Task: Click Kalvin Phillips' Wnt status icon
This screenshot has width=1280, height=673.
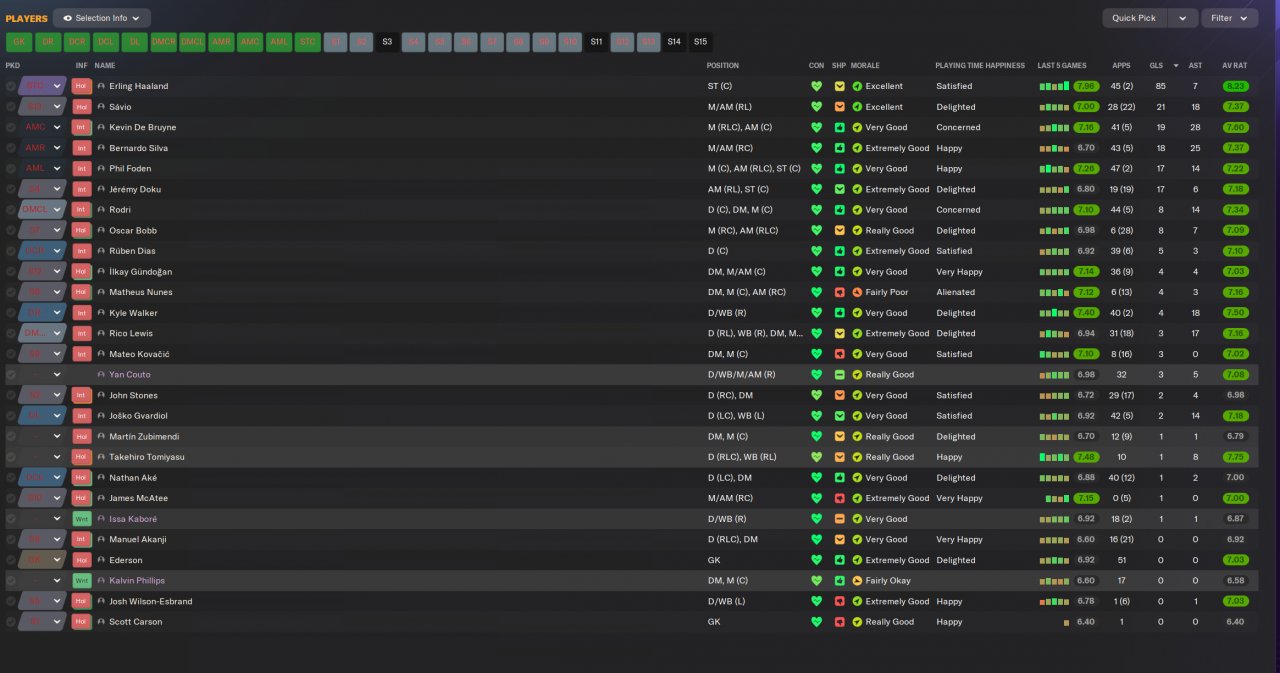Action: [x=82, y=580]
